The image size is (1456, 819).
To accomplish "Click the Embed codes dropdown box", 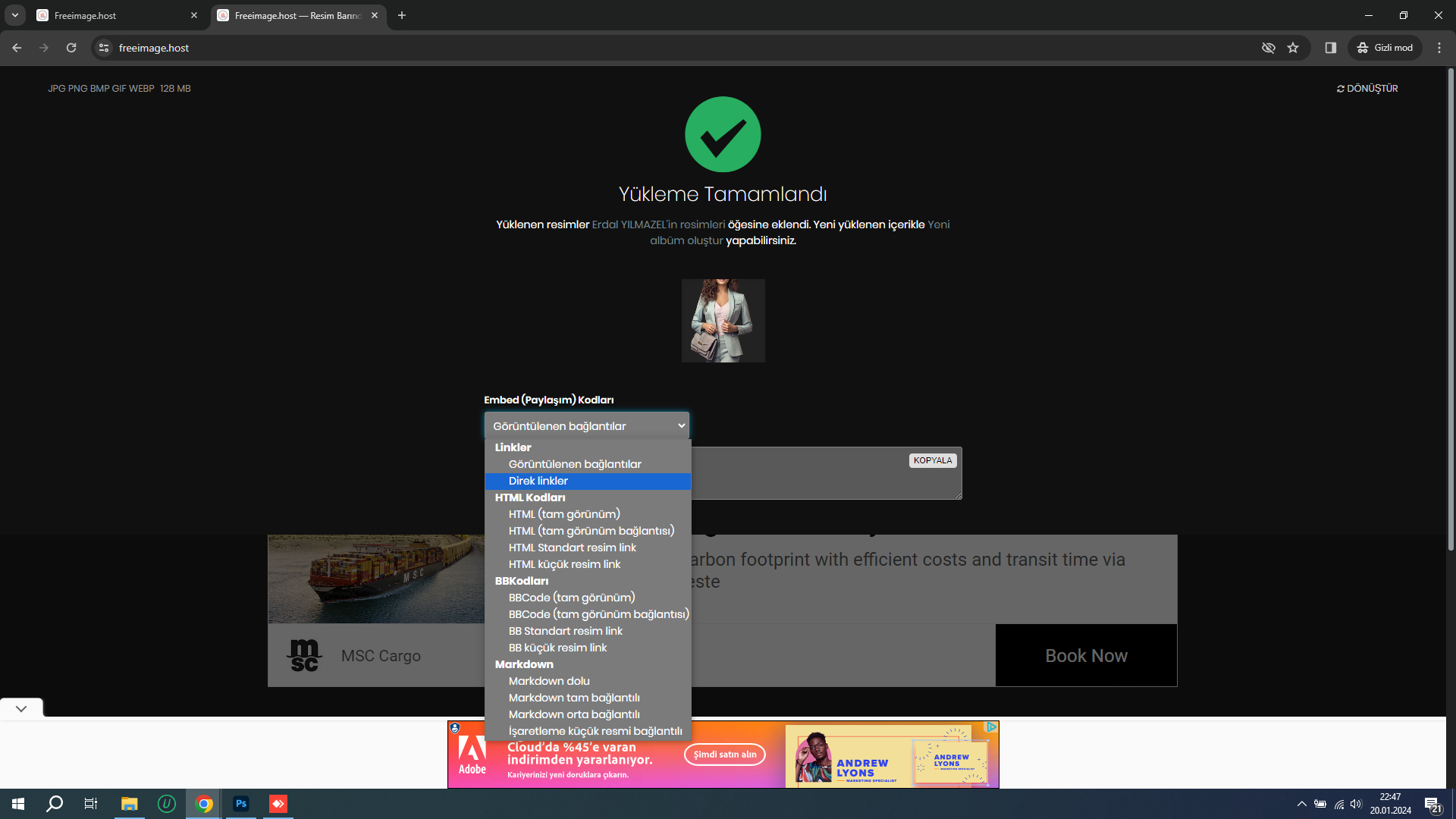I will [586, 426].
